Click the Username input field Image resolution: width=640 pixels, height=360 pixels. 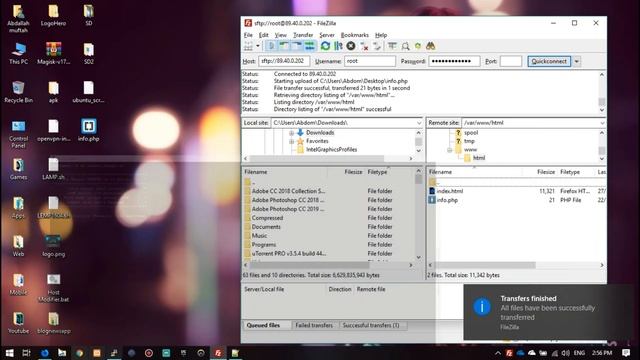[370, 61]
